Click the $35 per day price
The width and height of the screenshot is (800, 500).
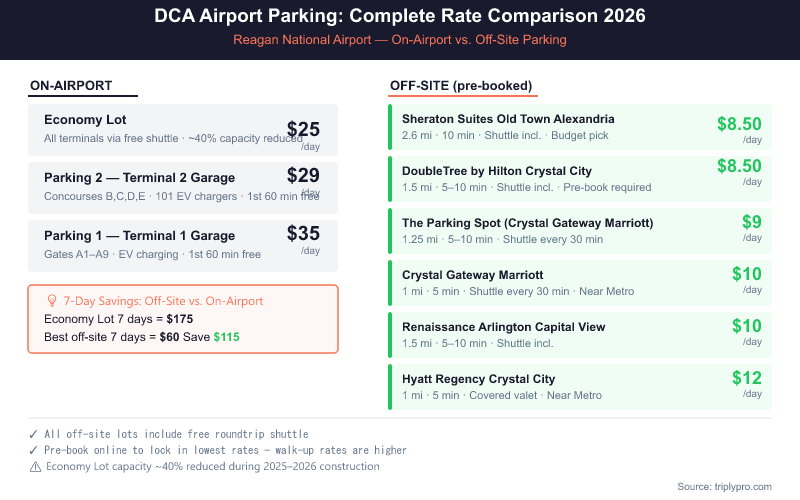[x=303, y=234]
